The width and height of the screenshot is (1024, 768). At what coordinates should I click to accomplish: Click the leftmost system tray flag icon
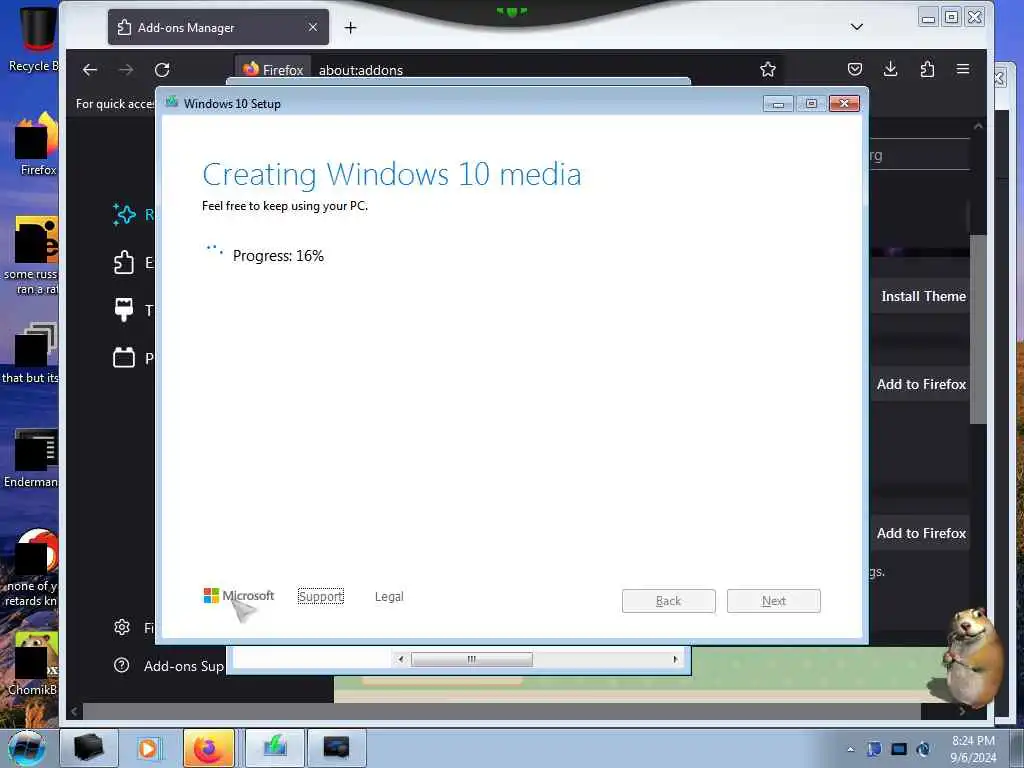pos(874,749)
